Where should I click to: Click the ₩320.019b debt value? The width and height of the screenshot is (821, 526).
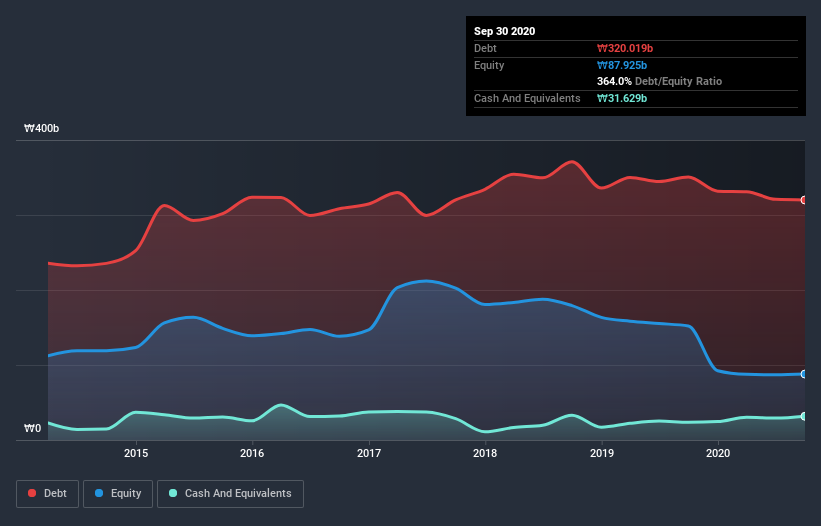(625, 48)
